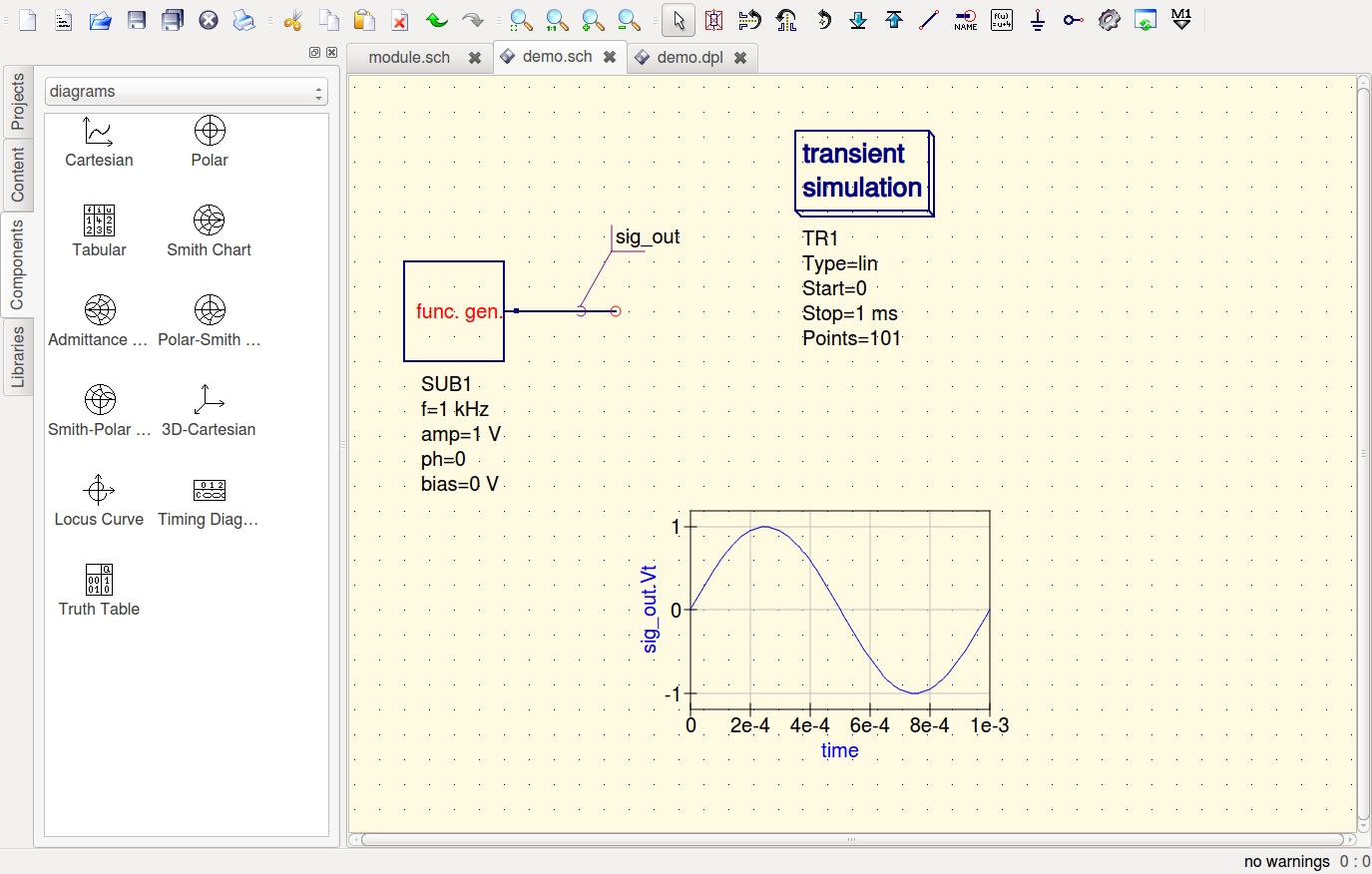Switch to the module.sch tab

pyautogui.click(x=409, y=58)
